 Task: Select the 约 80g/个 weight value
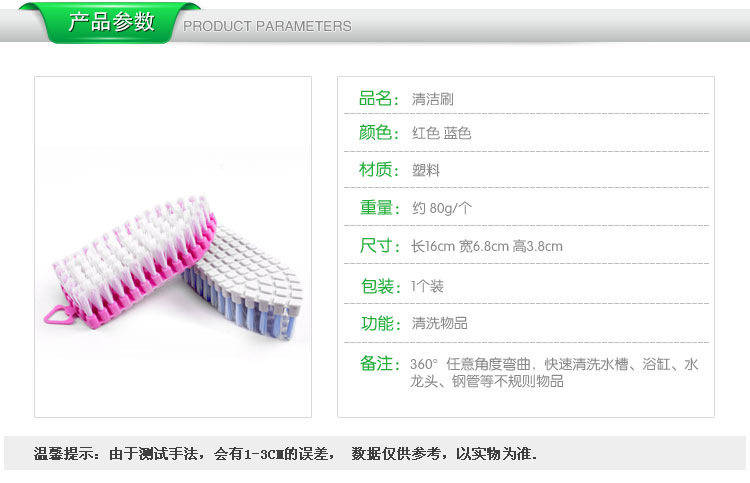click(x=441, y=208)
